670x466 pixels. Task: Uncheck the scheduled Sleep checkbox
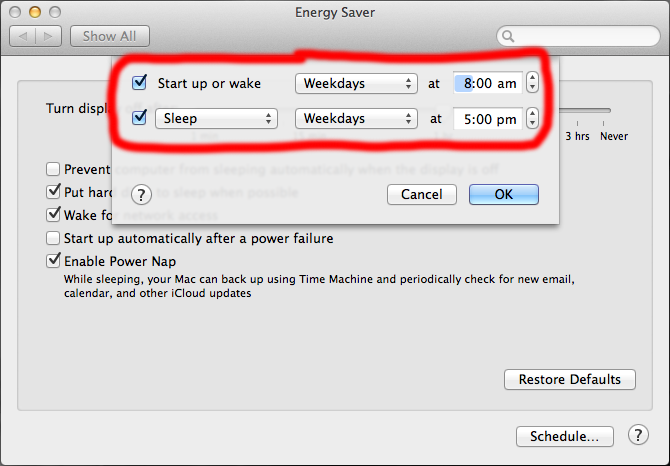[140, 119]
